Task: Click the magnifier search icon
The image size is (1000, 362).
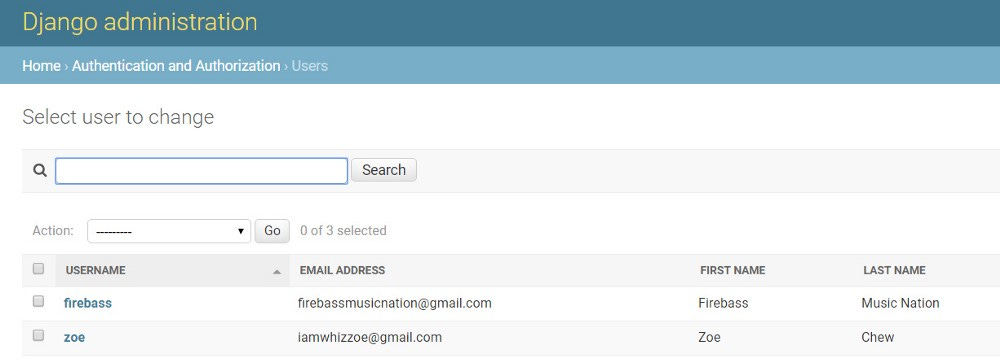Action: pyautogui.click(x=40, y=170)
